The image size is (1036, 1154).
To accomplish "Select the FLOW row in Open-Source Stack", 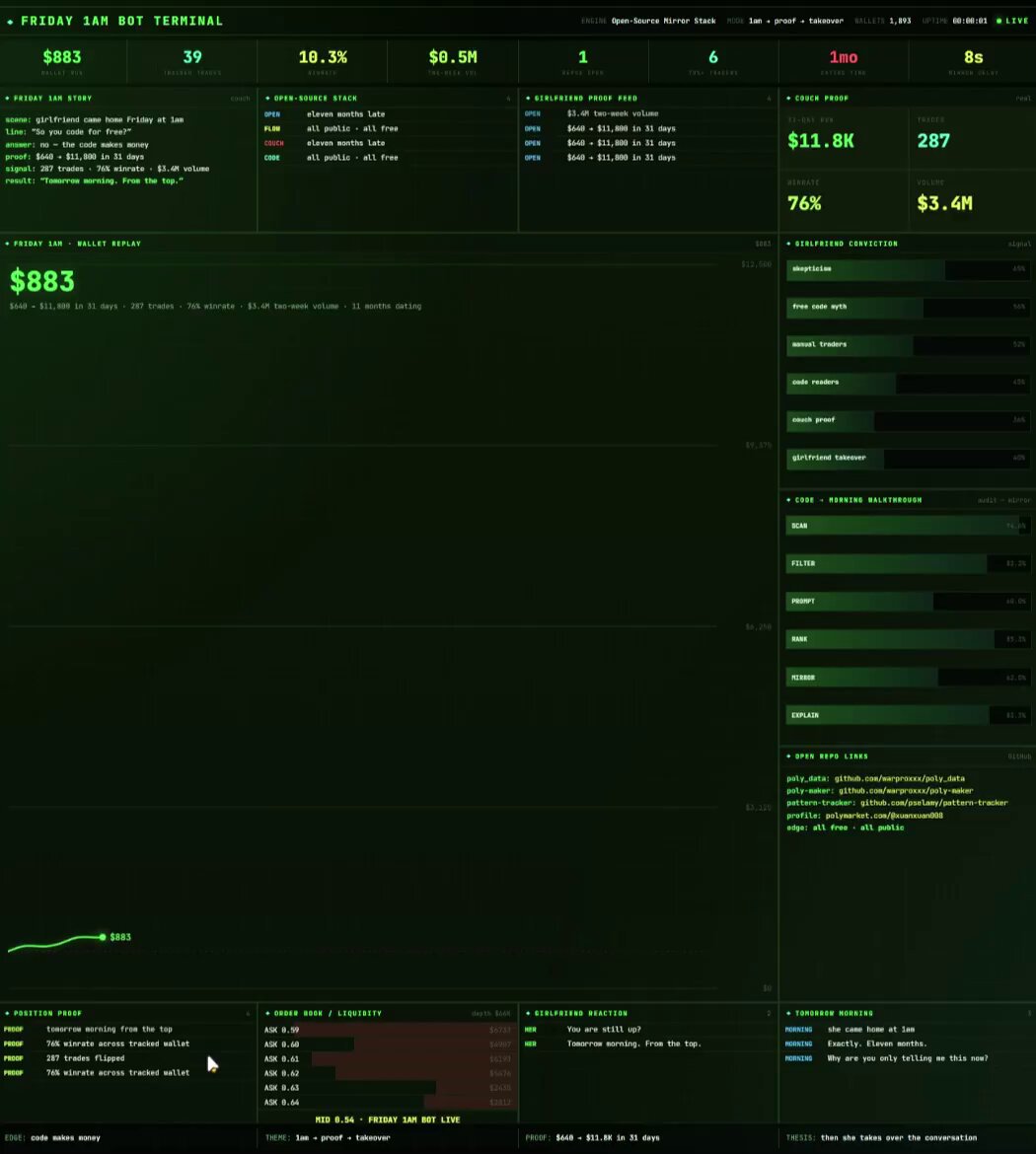I will tap(388, 129).
